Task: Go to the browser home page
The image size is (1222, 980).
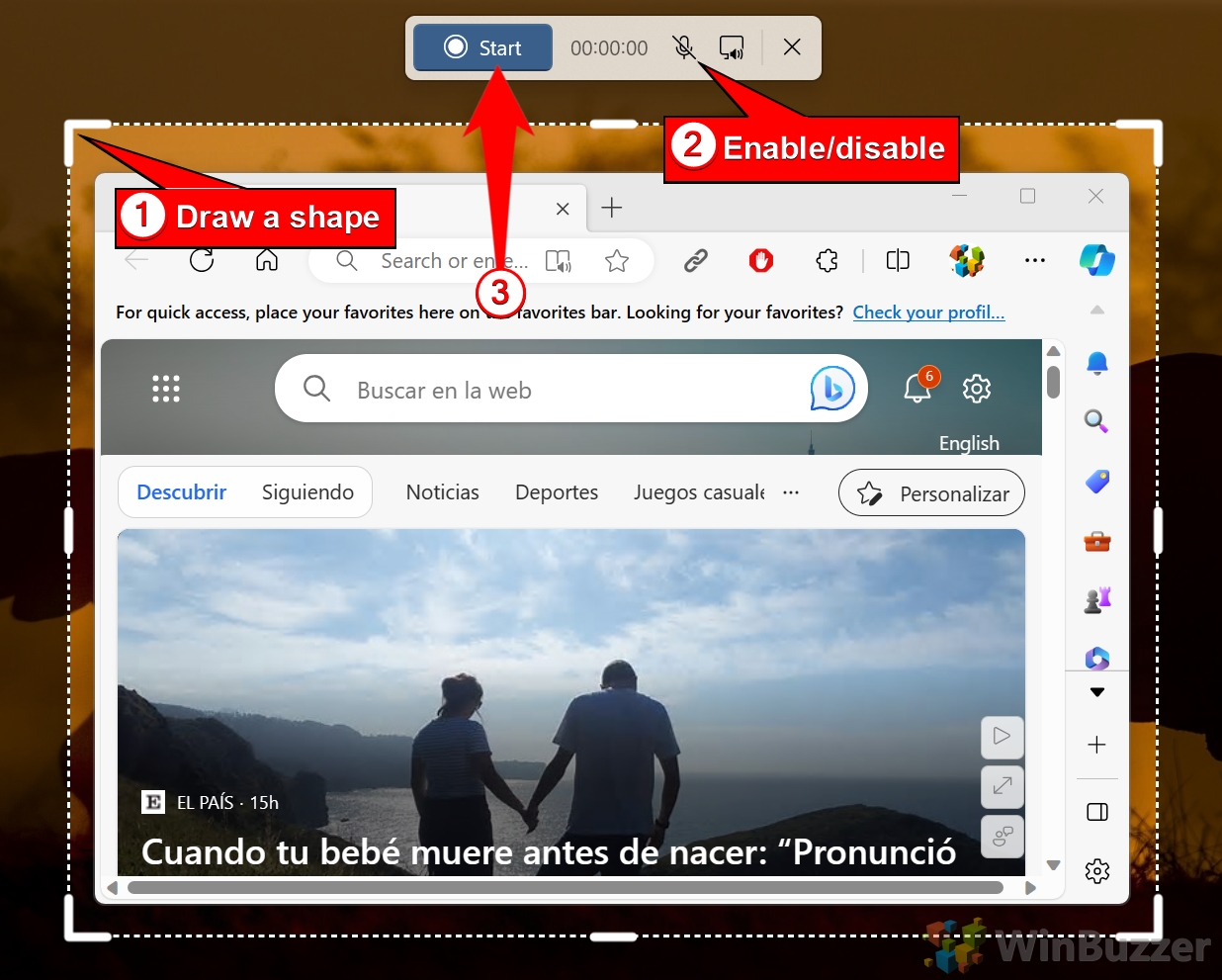Action: [x=267, y=260]
